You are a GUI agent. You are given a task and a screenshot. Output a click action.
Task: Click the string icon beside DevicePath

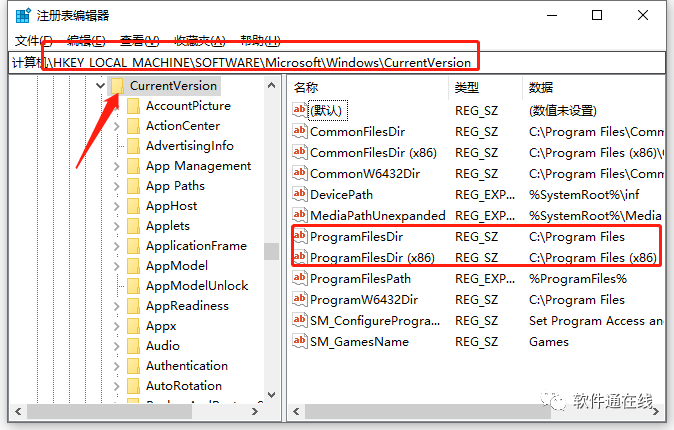(x=300, y=194)
